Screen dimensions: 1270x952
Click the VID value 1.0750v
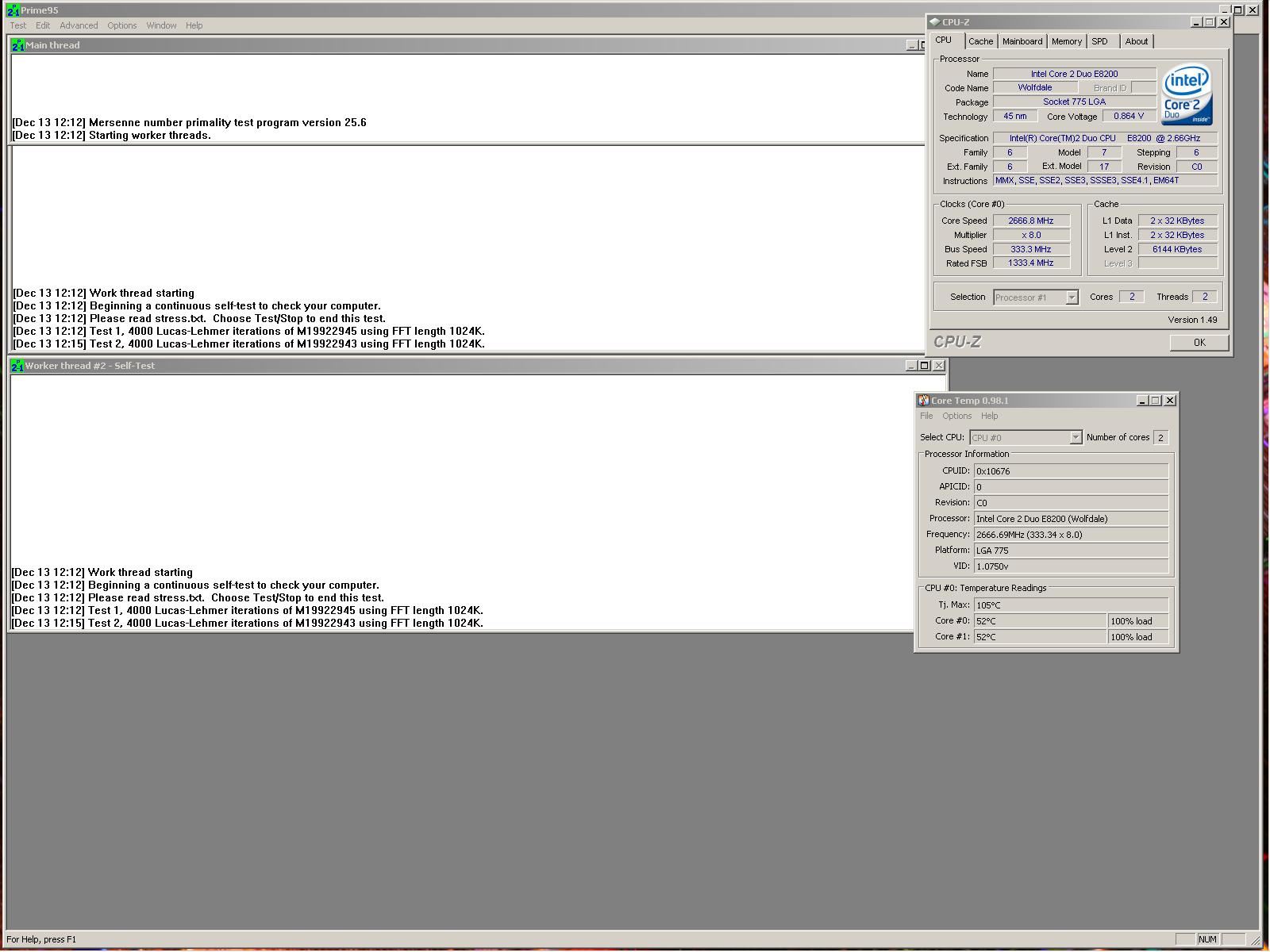click(x=1071, y=566)
